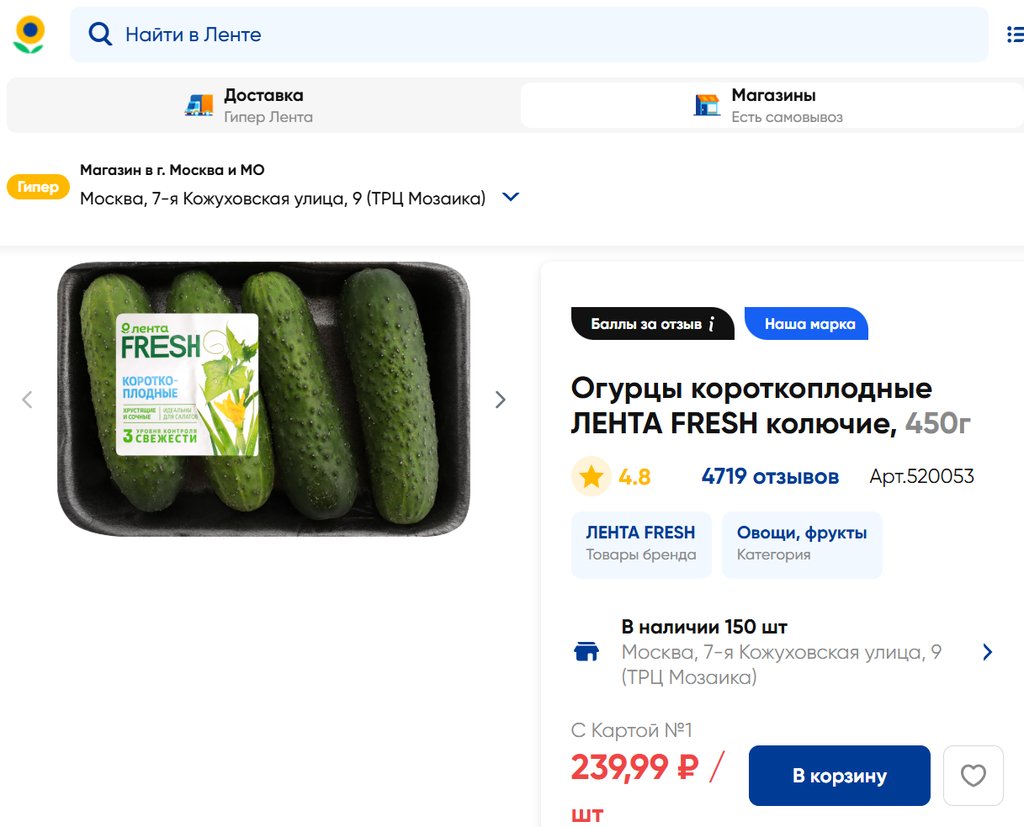Click the search magnifier icon
This screenshot has height=827, width=1024.
[100, 35]
